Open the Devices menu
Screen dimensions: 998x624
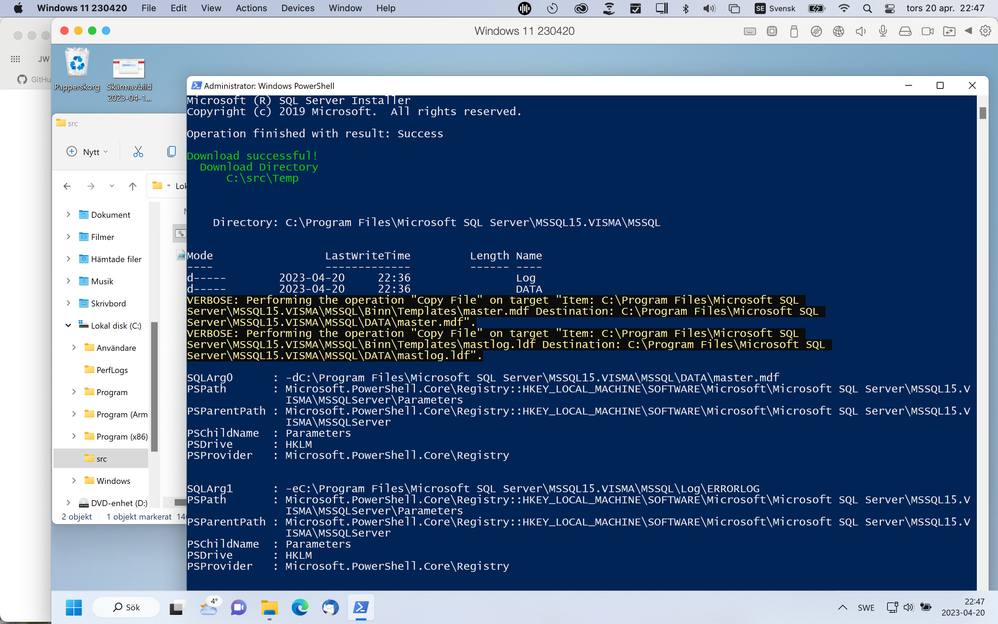(x=297, y=8)
